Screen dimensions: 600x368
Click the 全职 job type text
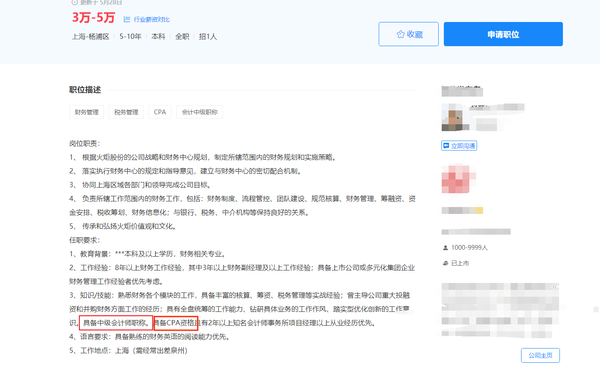tap(182, 37)
